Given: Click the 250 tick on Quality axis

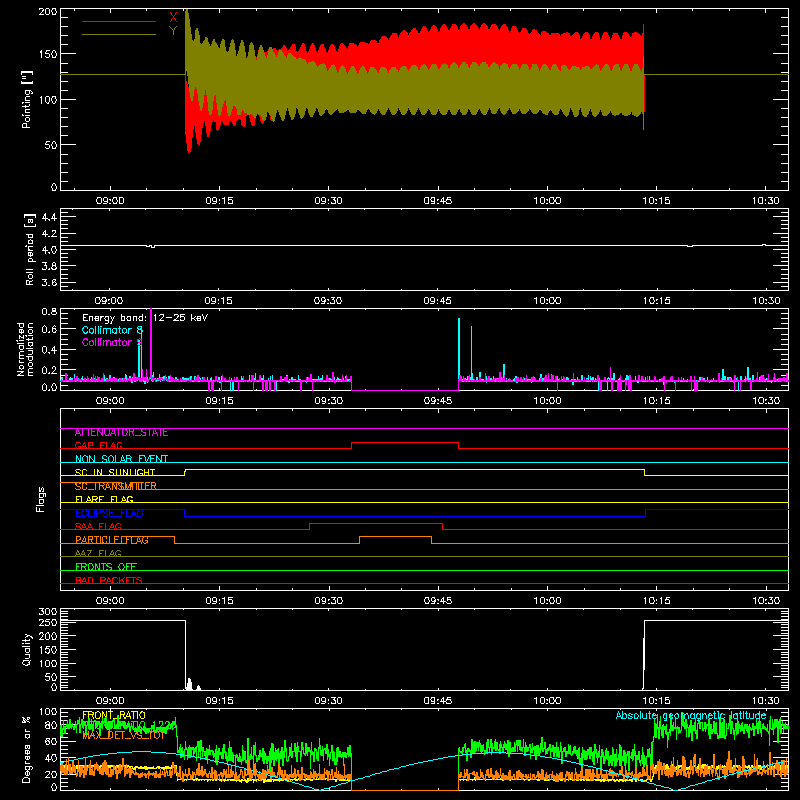Looking at the screenshot, I should 47,623.
